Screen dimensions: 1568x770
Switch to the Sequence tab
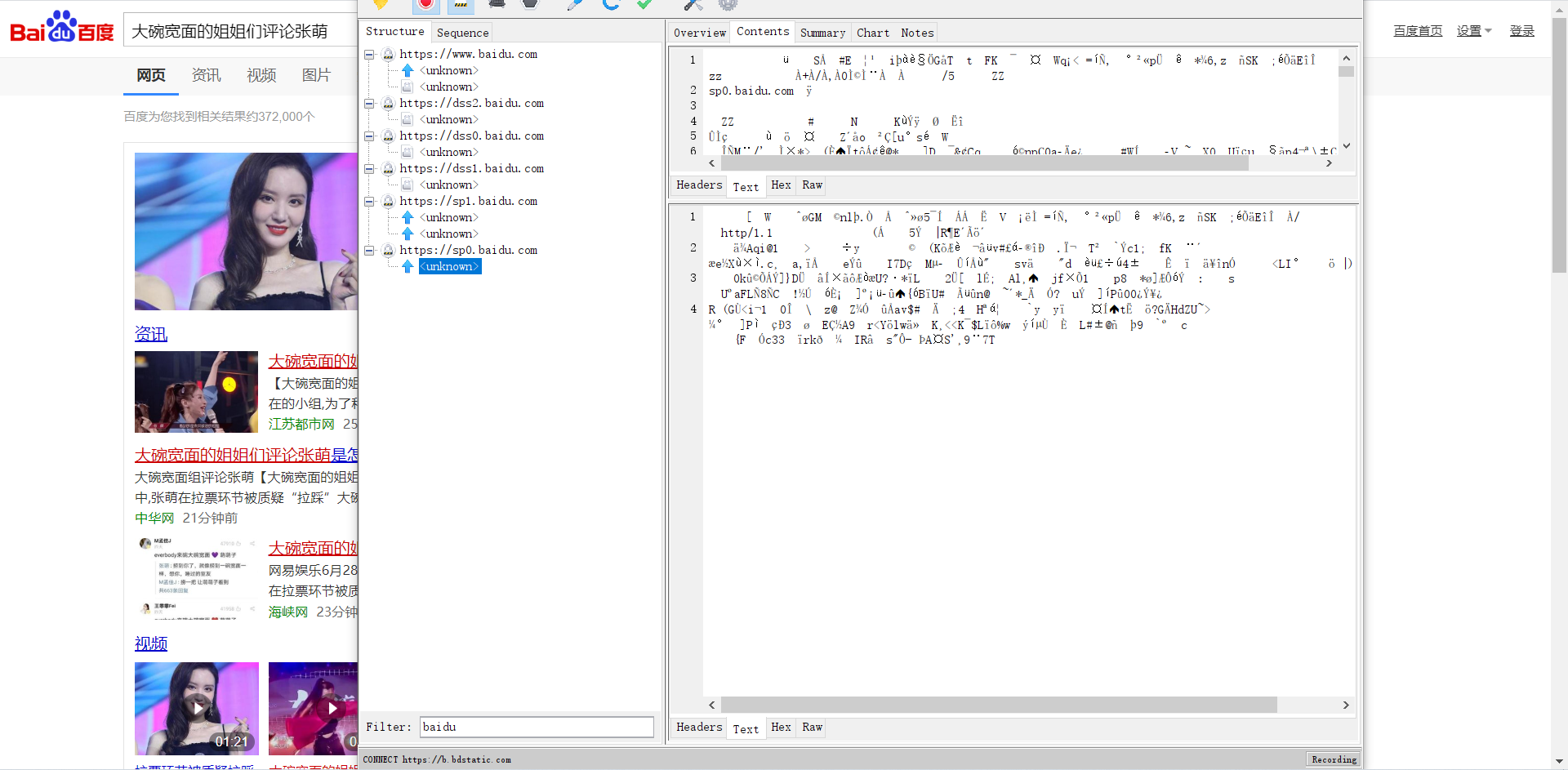(462, 33)
